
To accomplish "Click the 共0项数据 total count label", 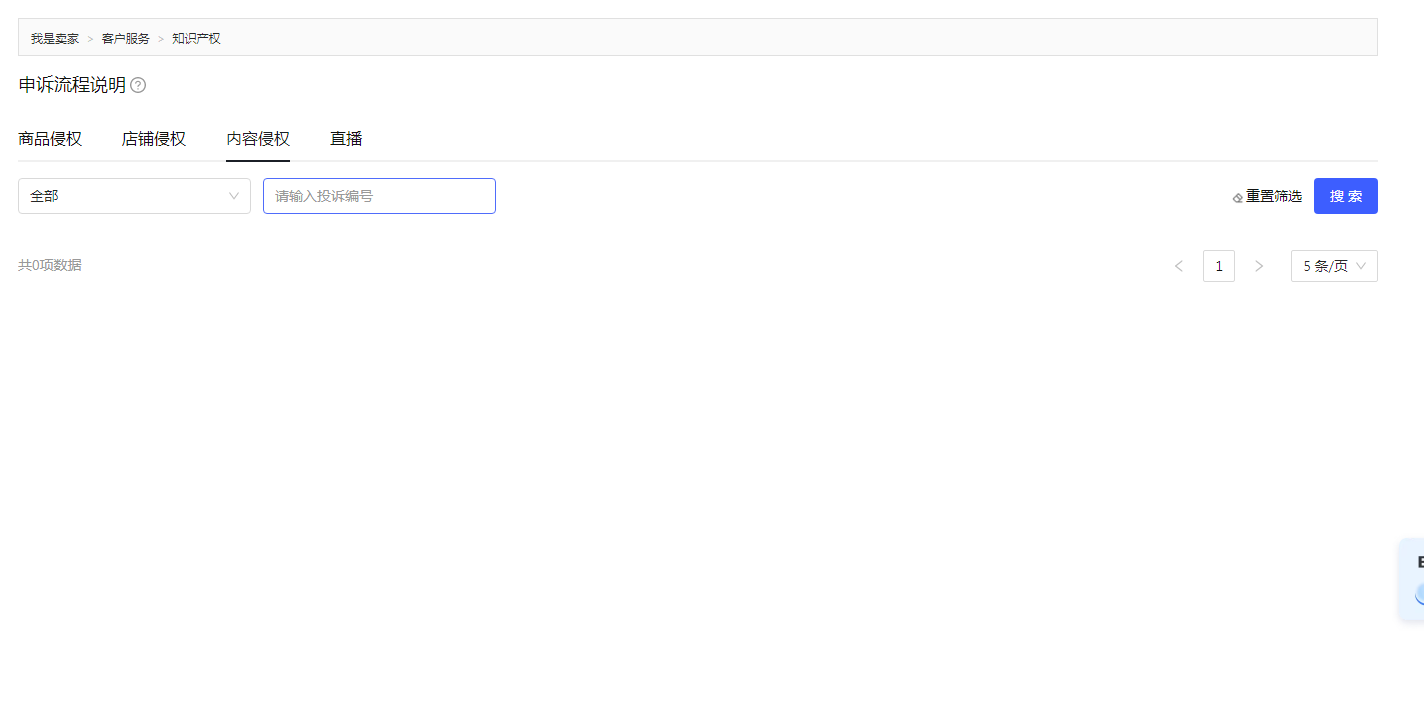I will (x=50, y=265).
